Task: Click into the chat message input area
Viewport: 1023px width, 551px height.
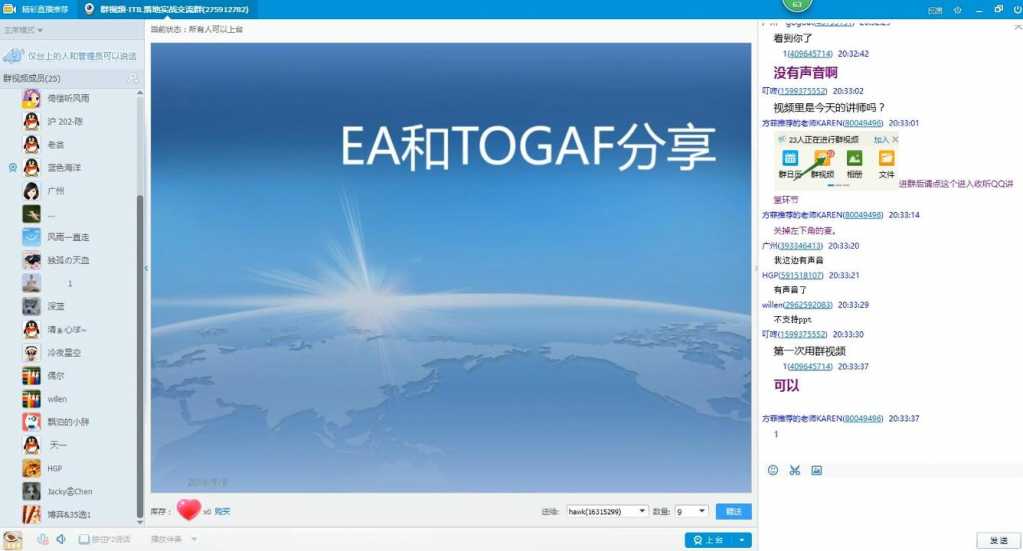Action: click(x=890, y=505)
